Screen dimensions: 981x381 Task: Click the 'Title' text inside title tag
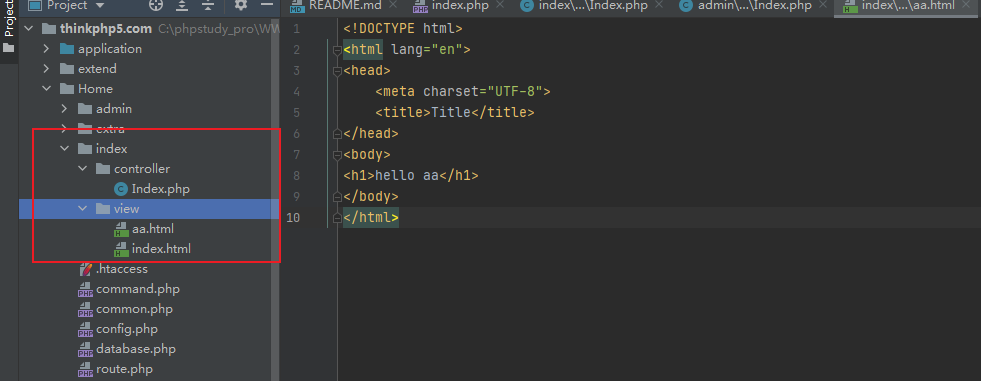click(450, 113)
